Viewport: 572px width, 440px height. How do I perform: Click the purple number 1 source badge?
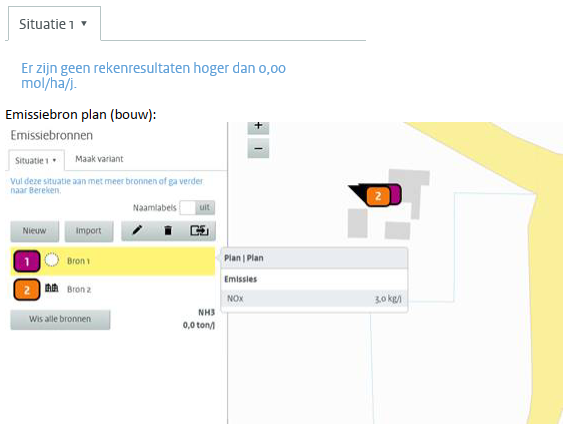click(x=27, y=261)
